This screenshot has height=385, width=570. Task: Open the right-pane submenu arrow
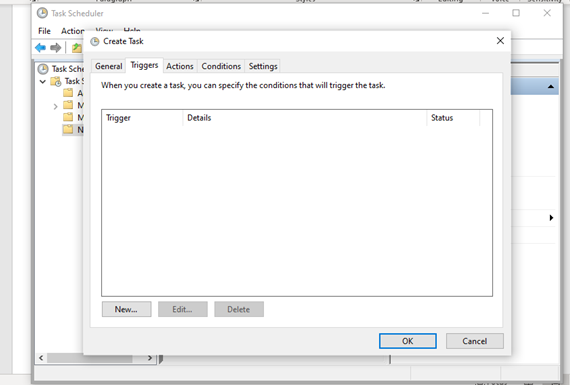pyautogui.click(x=551, y=218)
